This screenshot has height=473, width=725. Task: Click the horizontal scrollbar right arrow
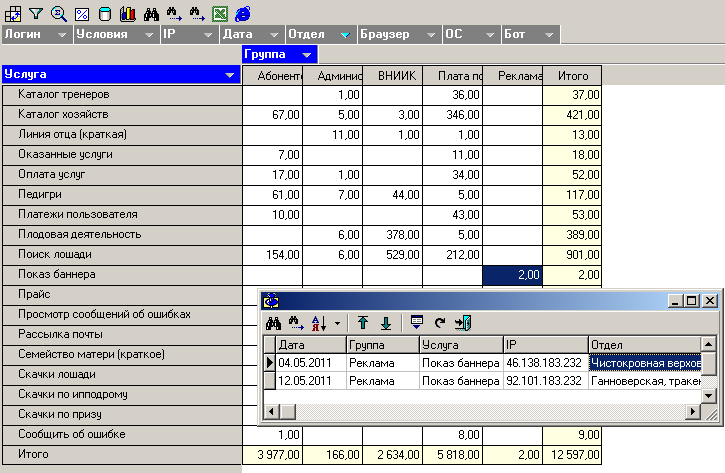pos(694,412)
